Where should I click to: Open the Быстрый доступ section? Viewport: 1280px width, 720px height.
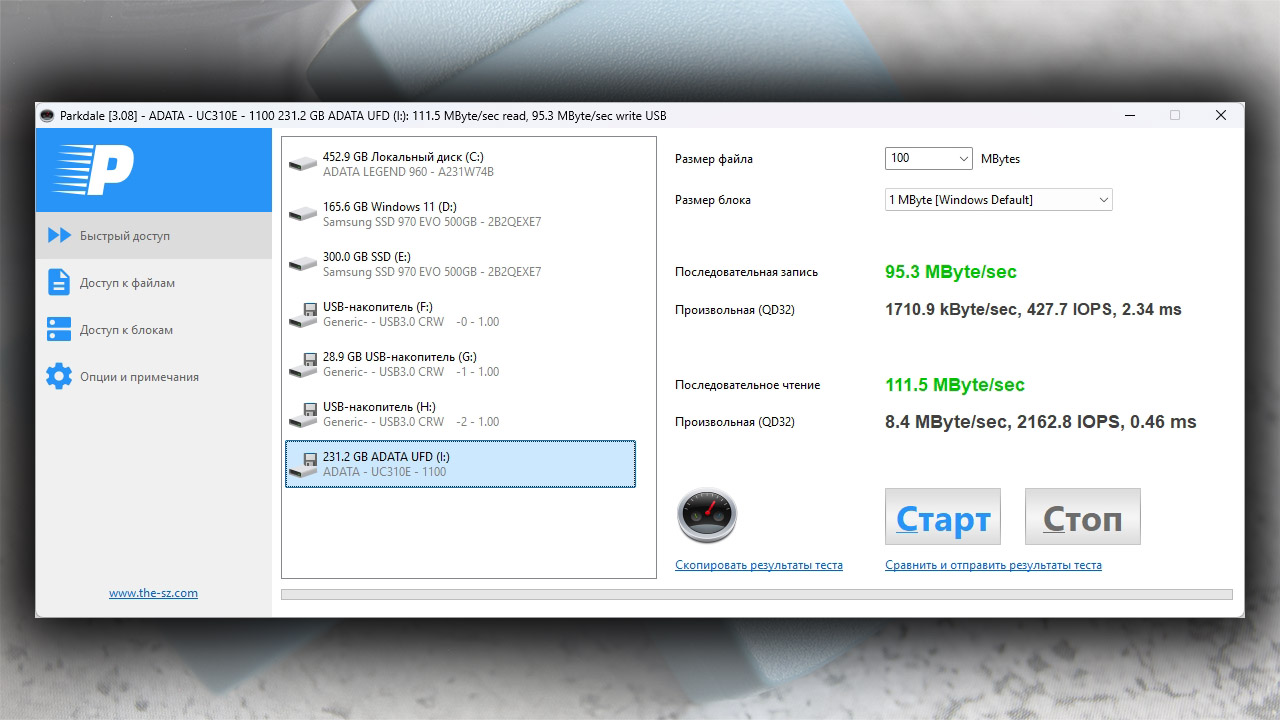(x=154, y=236)
